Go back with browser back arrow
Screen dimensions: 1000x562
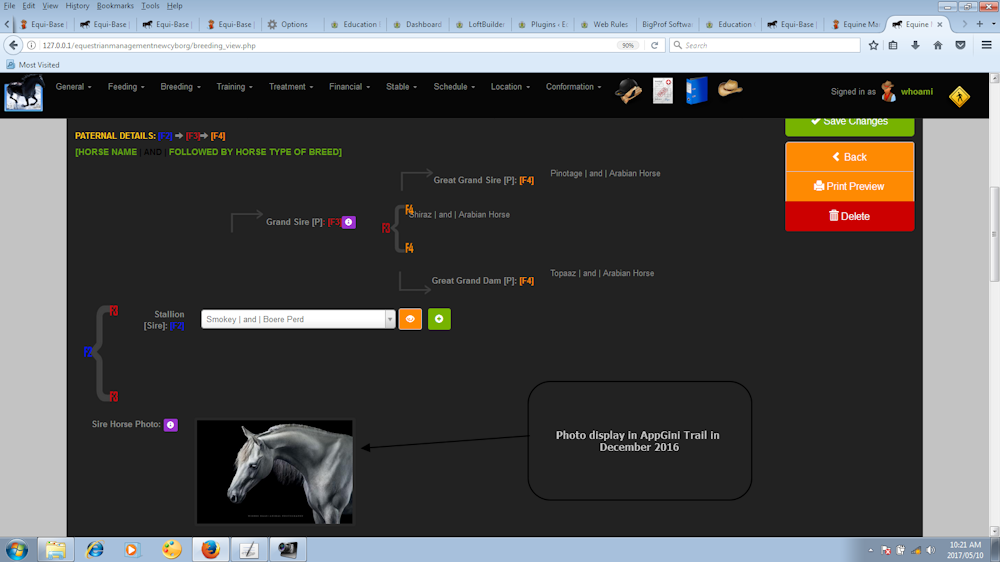click(13, 45)
